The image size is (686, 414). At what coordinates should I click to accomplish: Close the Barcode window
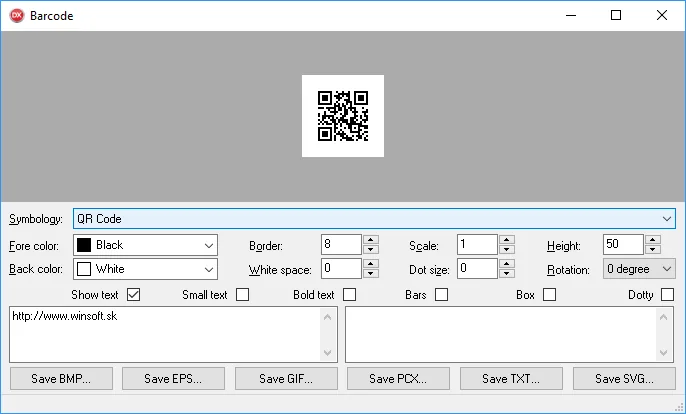click(662, 15)
